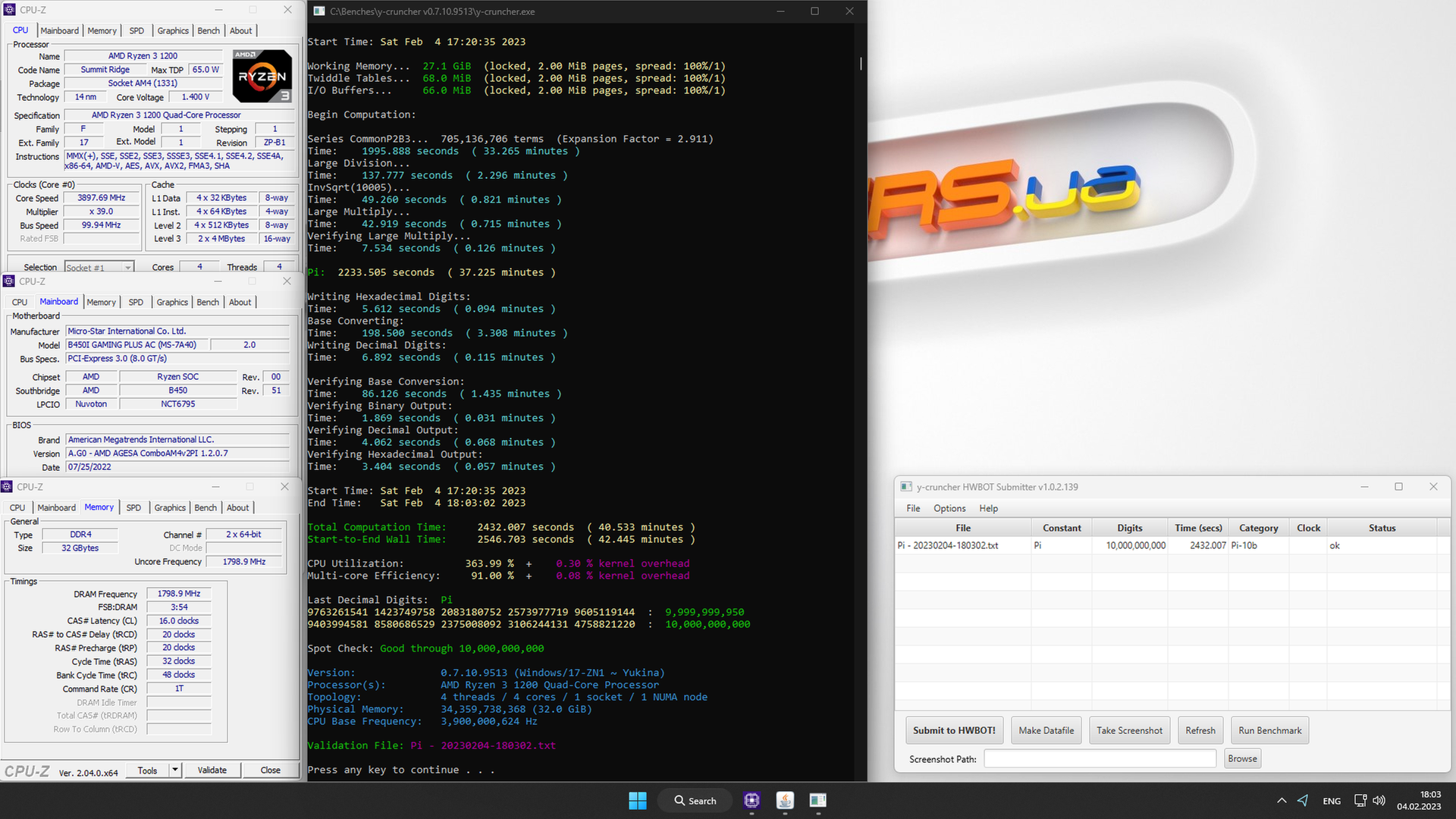Screen dimensions: 1456x819
Task: Open the Mainboard tab in top CPU-Z window
Action: (59, 31)
